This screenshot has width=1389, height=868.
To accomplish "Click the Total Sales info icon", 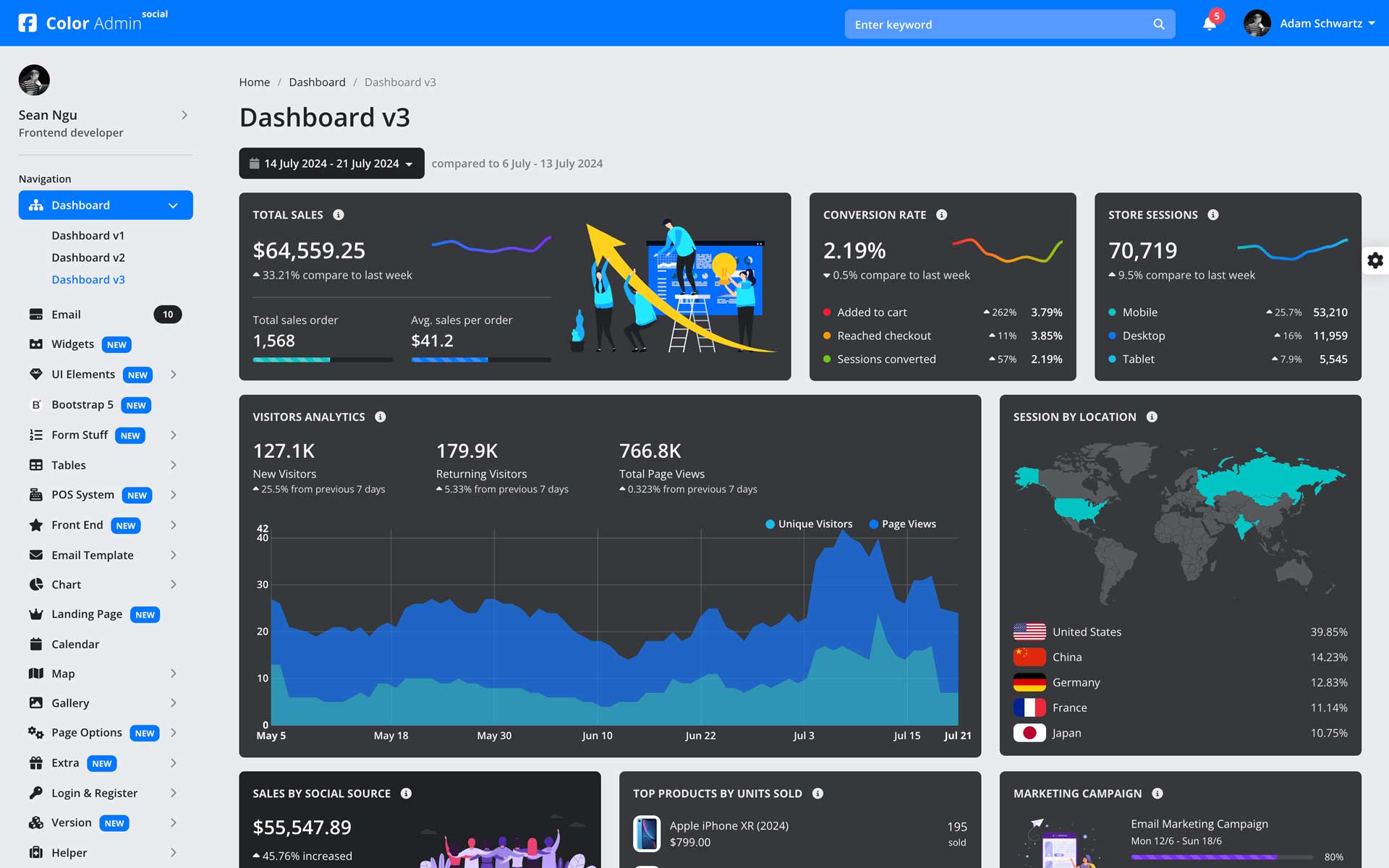I will click(338, 215).
